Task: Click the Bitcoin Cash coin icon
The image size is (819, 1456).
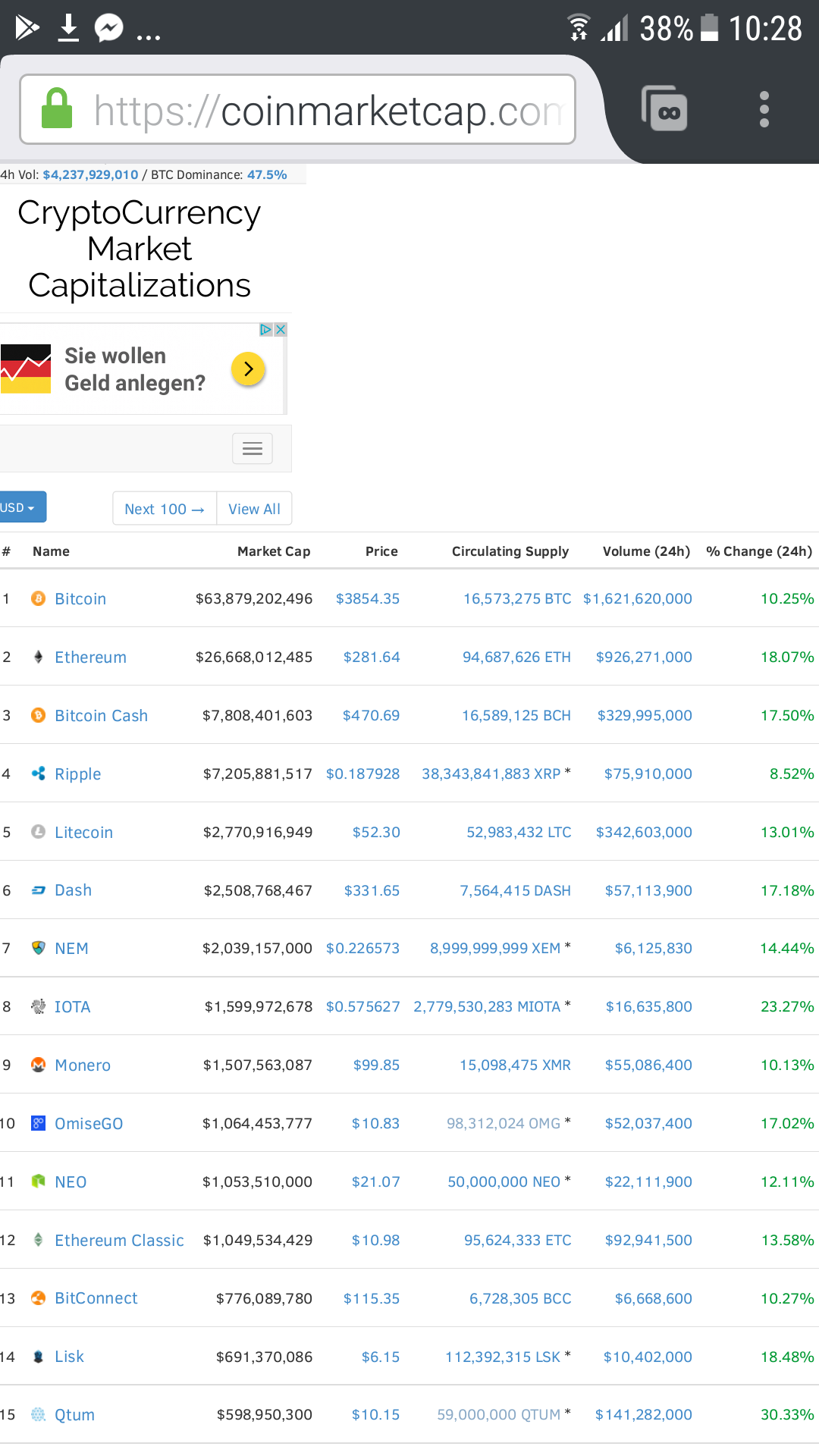Action: coord(38,715)
